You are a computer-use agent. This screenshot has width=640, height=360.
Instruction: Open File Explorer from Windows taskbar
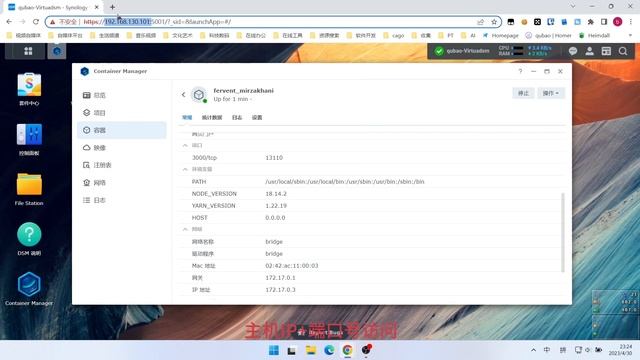(x=311, y=350)
